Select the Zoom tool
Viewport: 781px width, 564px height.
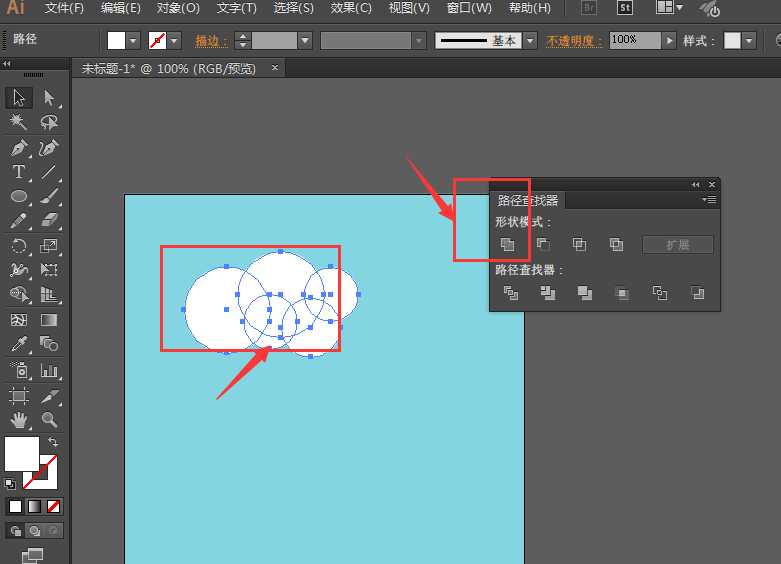point(49,420)
